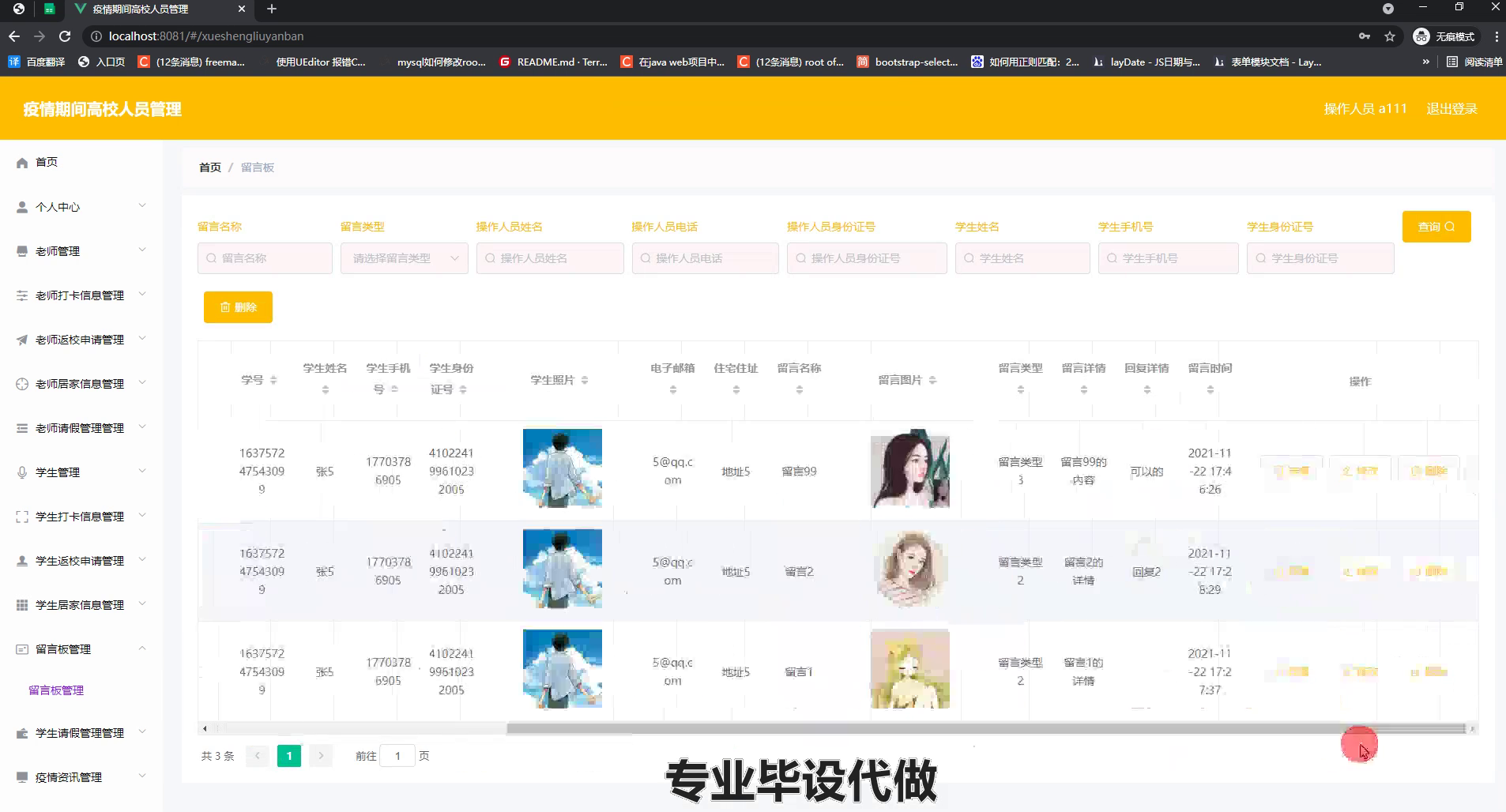Click the sort arrows of 学生身份证号 header
This screenshot has height=812, width=1506.
[463, 389]
